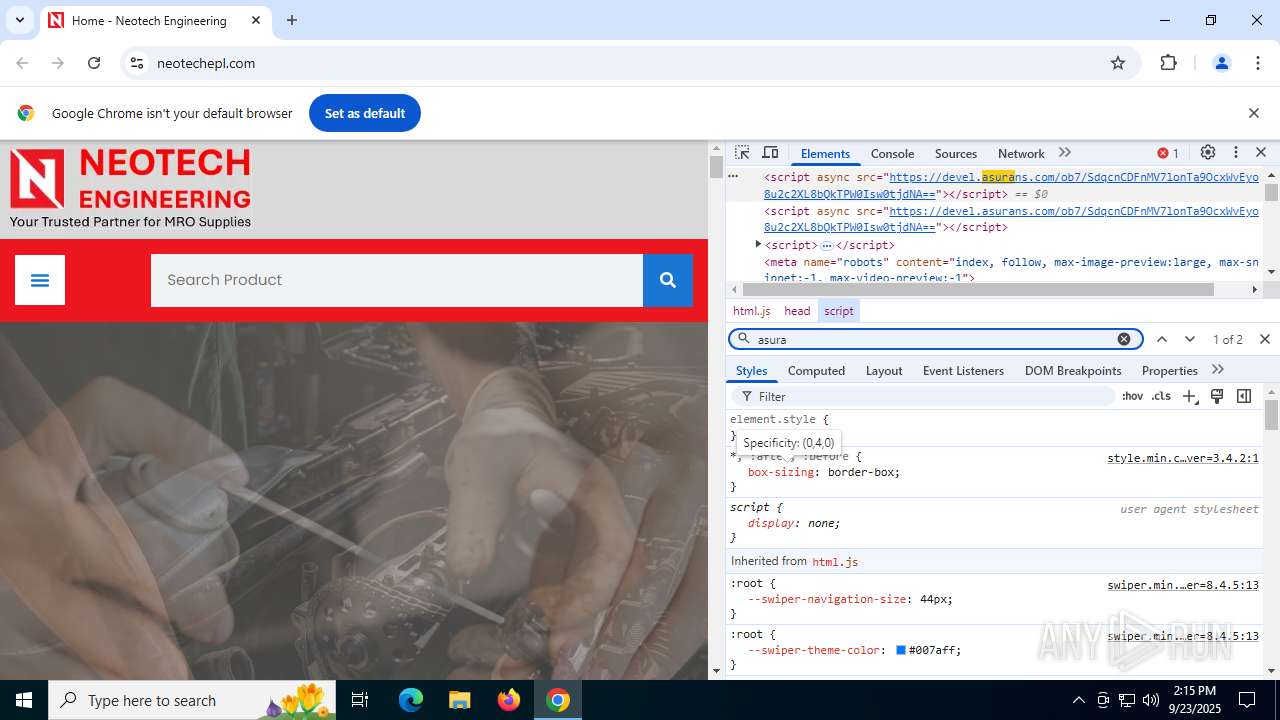Launch Microsoft Edge from taskbar
Image resolution: width=1280 pixels, height=720 pixels.
411,700
